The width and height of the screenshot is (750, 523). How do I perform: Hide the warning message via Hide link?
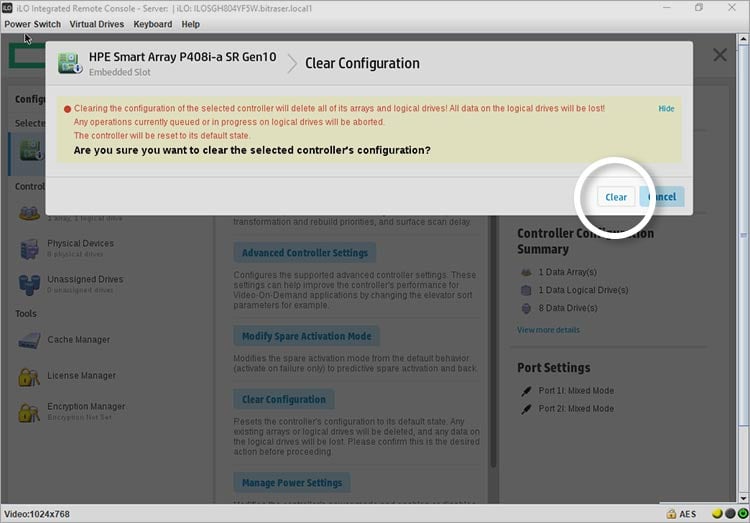(x=666, y=109)
